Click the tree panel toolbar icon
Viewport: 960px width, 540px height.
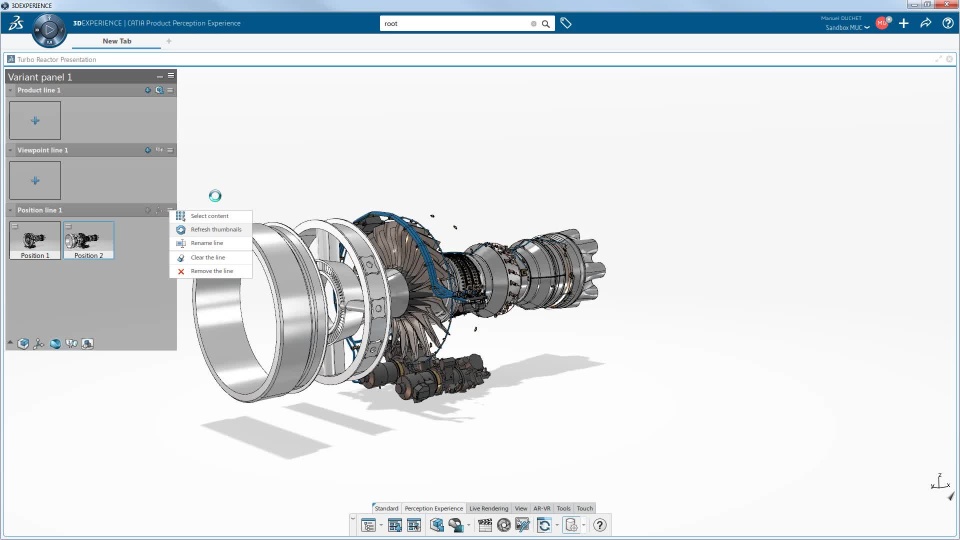click(x=369, y=525)
